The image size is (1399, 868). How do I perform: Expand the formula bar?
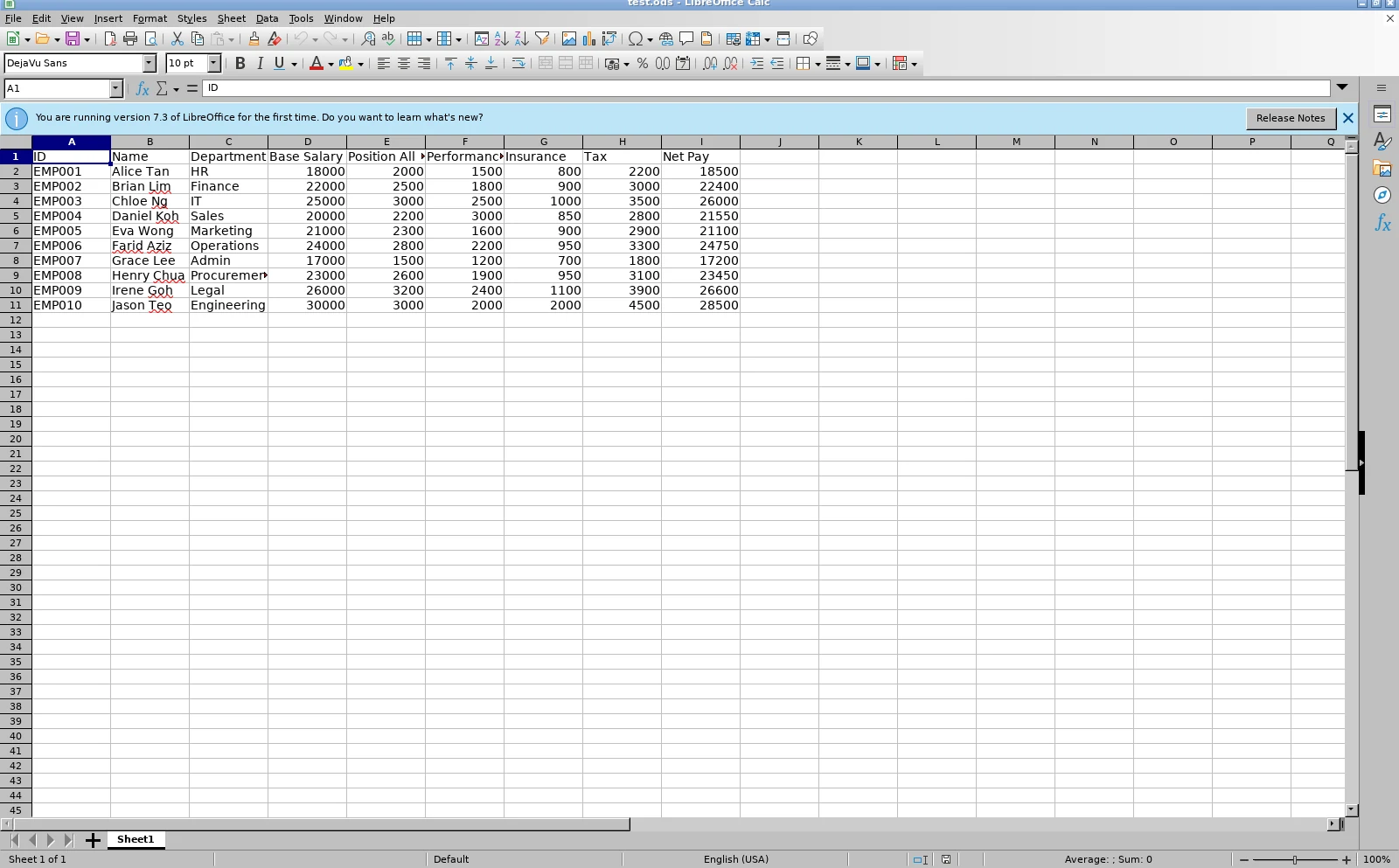click(1342, 87)
